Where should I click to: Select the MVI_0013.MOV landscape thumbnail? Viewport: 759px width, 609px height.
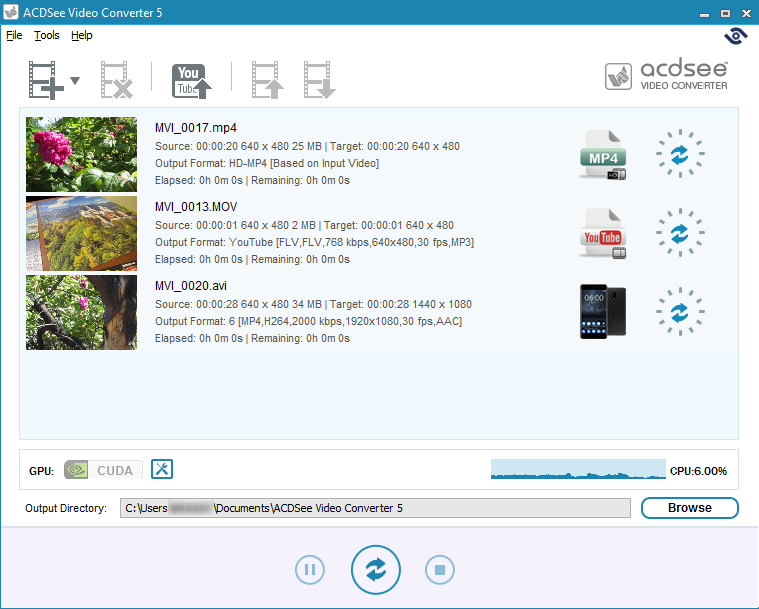pos(81,233)
